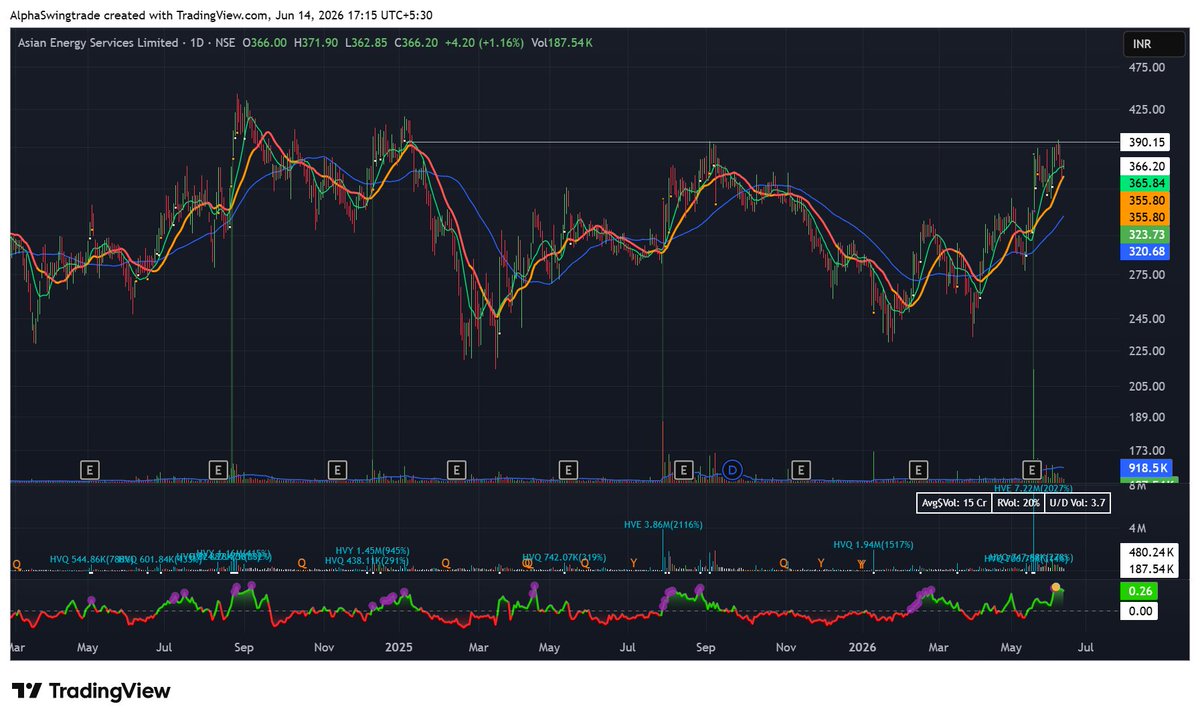This screenshot has width=1200, height=721.
Task: Click the HVY 1.45M(945%) volume annotation
Action: click(x=372, y=550)
